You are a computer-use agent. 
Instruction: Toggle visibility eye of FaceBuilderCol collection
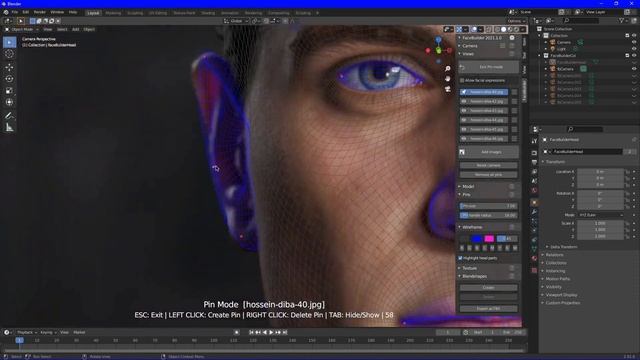(x=634, y=55)
